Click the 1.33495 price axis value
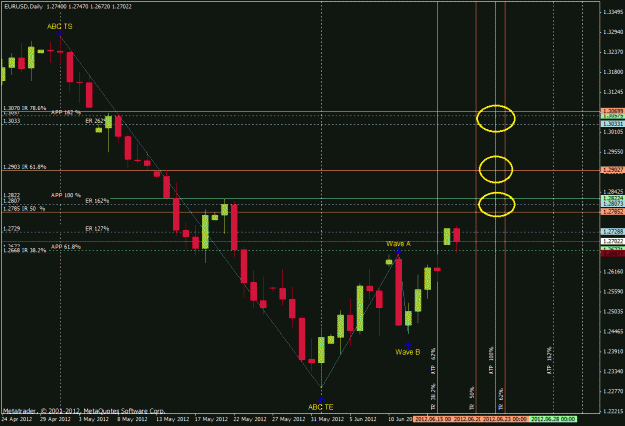This screenshot has width=625, height=426. (613, 12)
